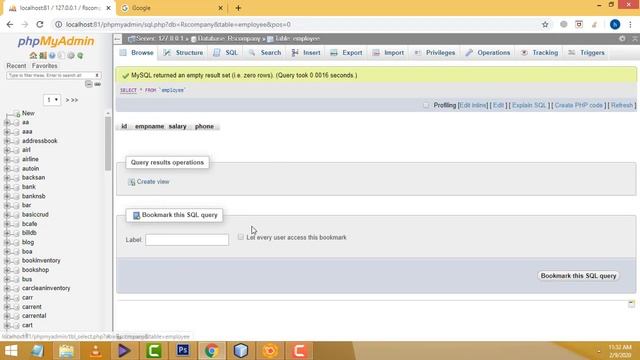Open the Export tab

click(347, 53)
